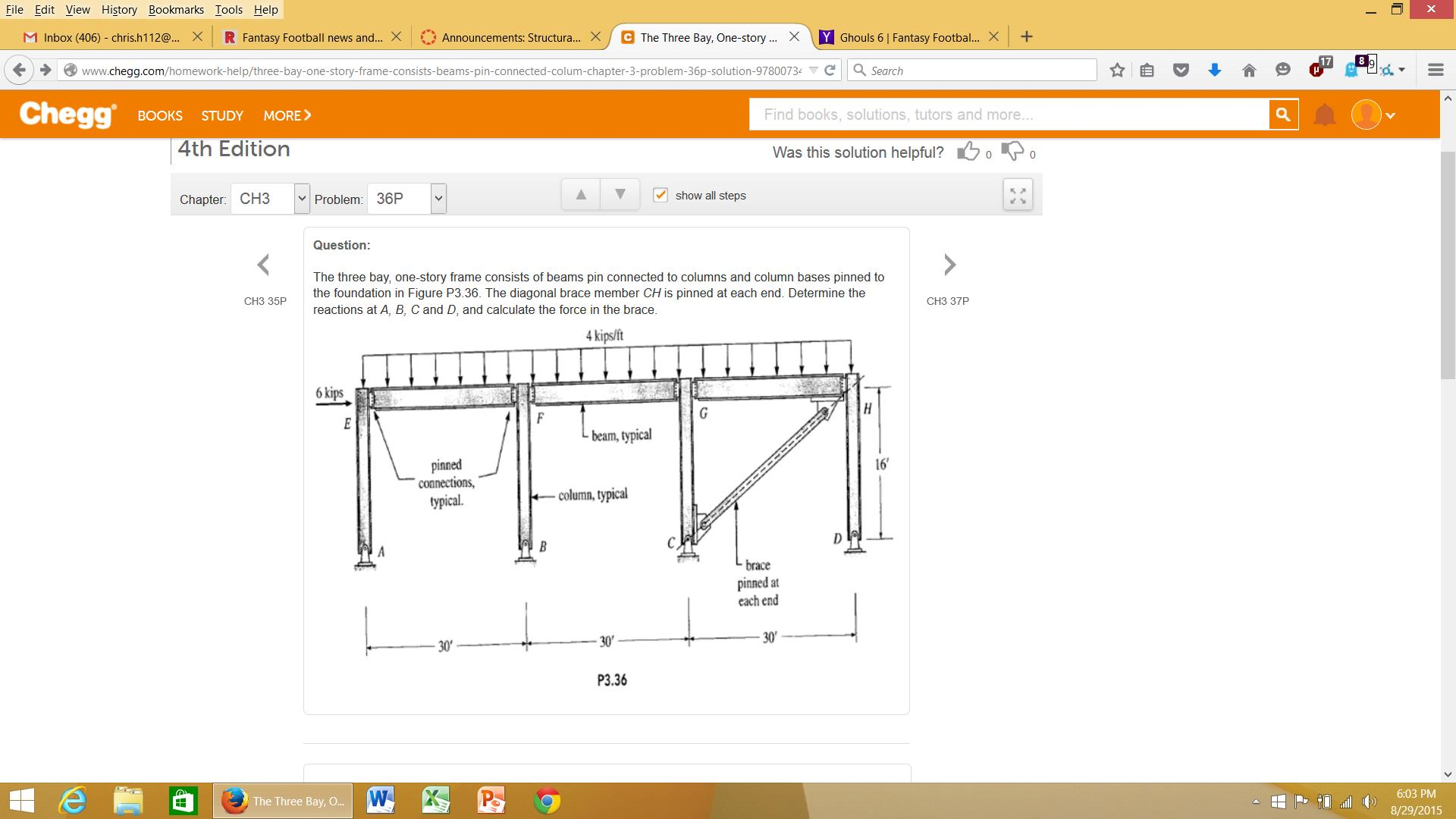Open the Ghostery tracker panel
This screenshot has width=1456, height=819.
1351,70
